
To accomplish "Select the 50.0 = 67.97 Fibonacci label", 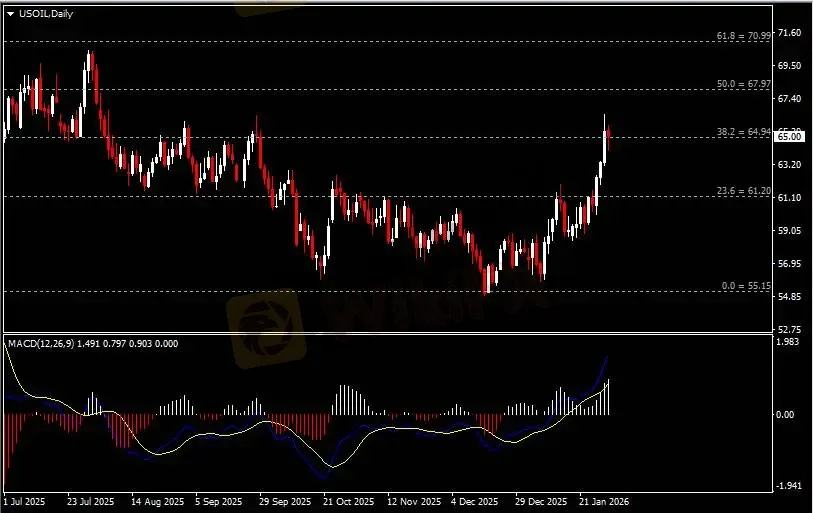I will pyautogui.click(x=744, y=84).
